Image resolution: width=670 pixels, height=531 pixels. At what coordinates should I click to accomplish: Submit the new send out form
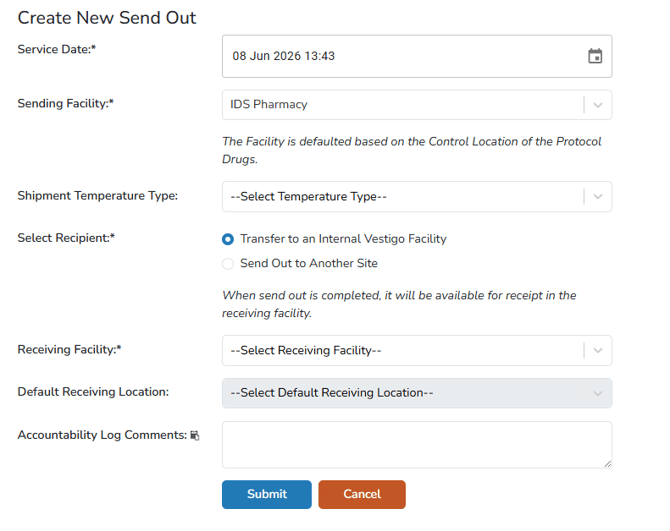267,494
